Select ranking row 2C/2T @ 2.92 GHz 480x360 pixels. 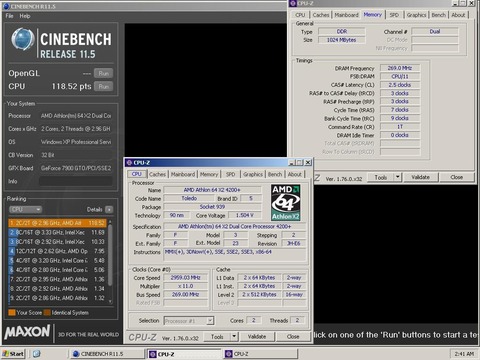point(57,288)
